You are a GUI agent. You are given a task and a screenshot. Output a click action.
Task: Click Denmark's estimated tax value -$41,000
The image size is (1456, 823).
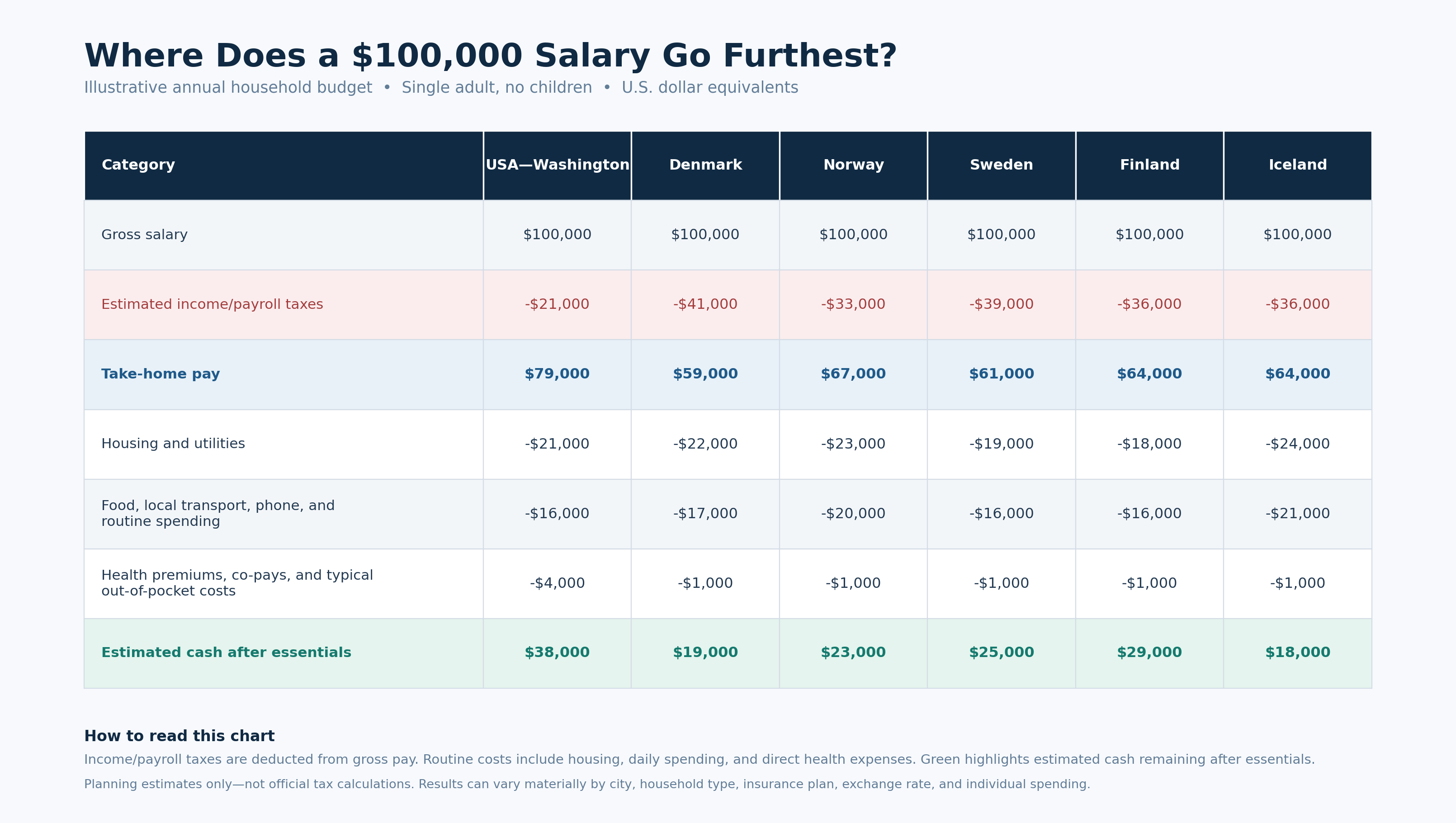(x=705, y=304)
